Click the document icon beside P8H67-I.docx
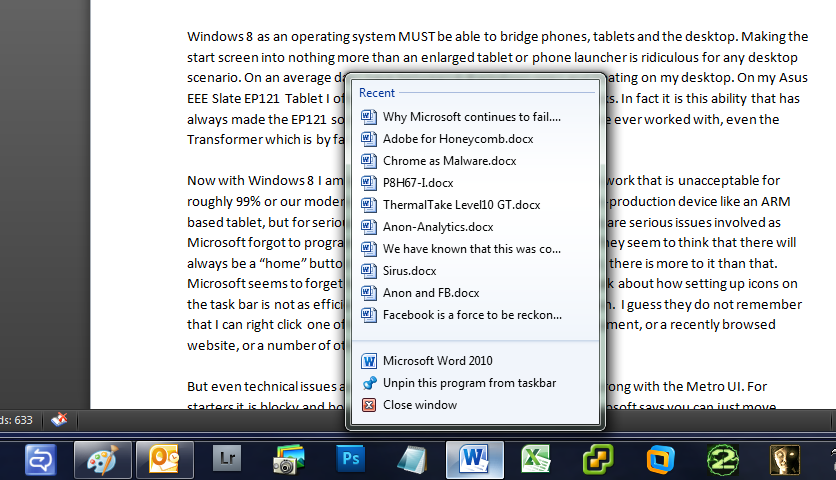The image size is (836, 480). [369, 183]
